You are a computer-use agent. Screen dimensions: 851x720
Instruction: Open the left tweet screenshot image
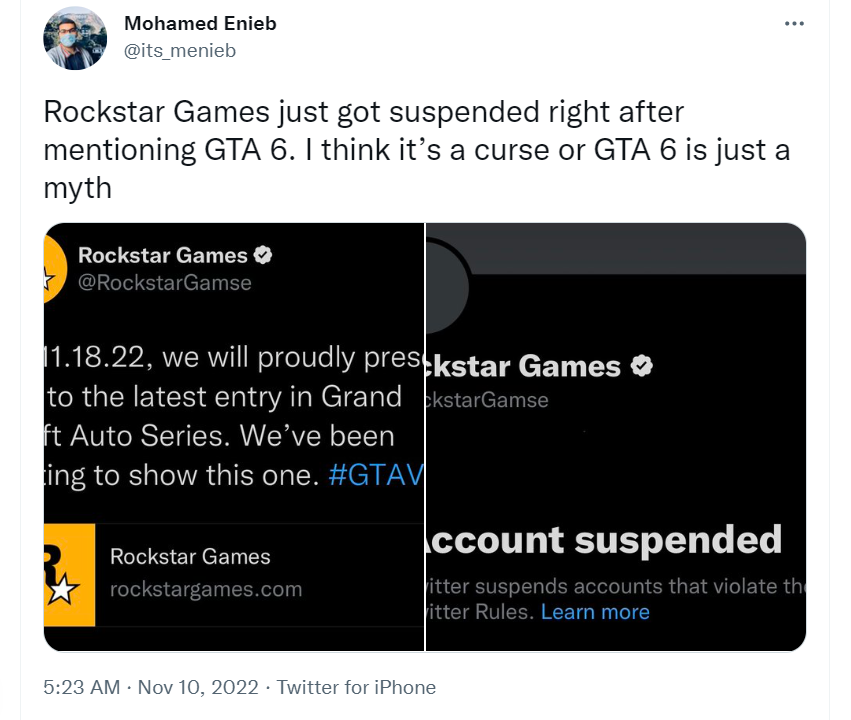(x=234, y=437)
